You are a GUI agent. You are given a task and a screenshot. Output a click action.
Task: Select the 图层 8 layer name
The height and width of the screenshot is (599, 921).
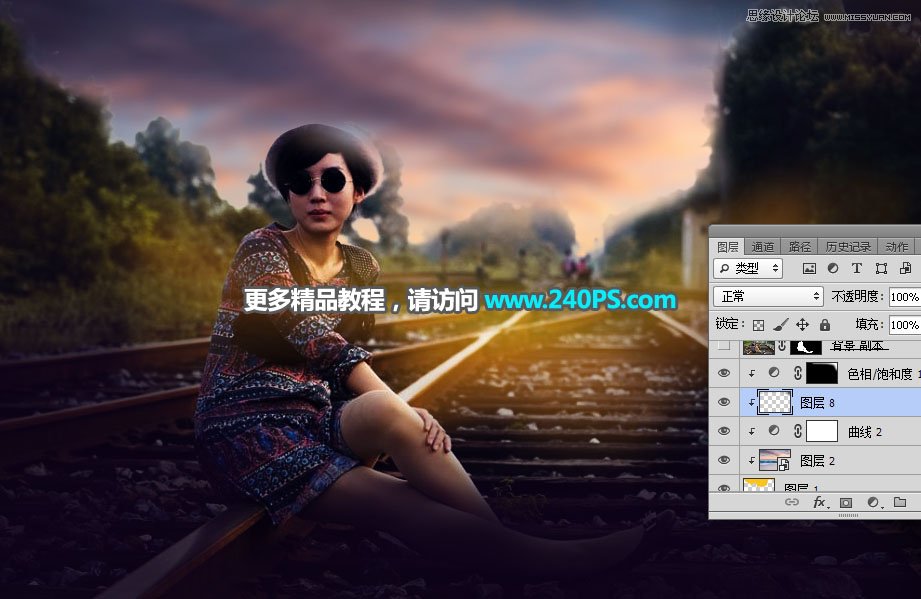817,403
